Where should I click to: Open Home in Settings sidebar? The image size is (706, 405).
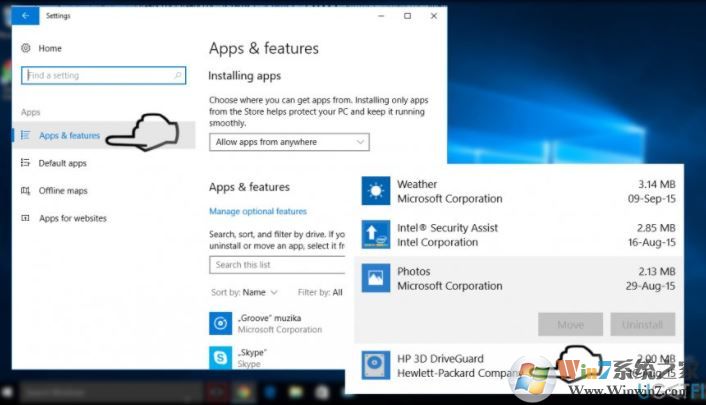coord(49,48)
